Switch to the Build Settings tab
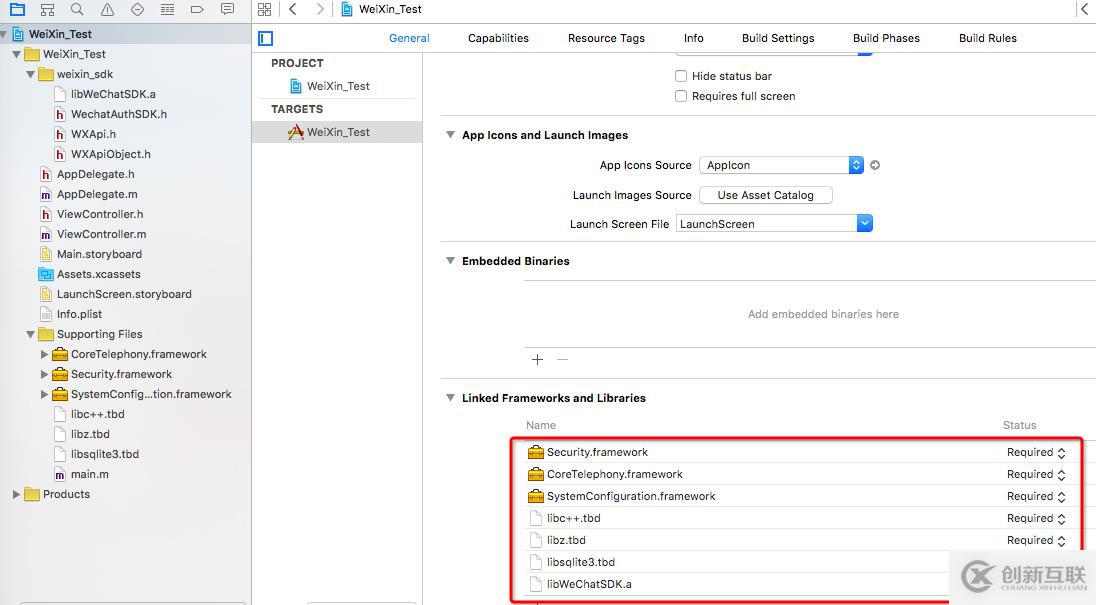The width and height of the screenshot is (1096, 605). pyautogui.click(x=778, y=38)
